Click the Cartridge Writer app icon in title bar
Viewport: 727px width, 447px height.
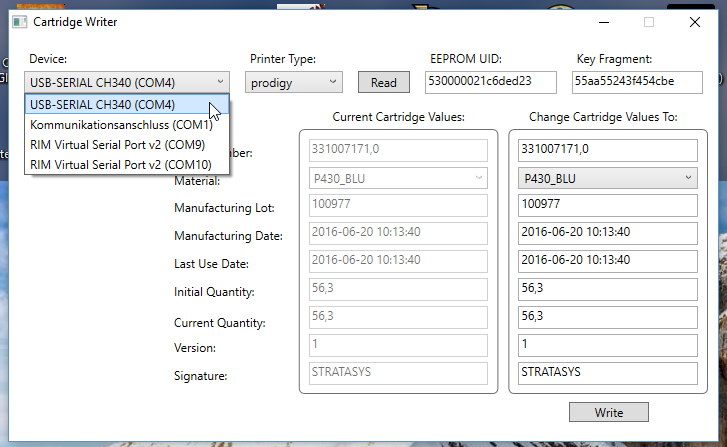pyautogui.click(x=19, y=22)
